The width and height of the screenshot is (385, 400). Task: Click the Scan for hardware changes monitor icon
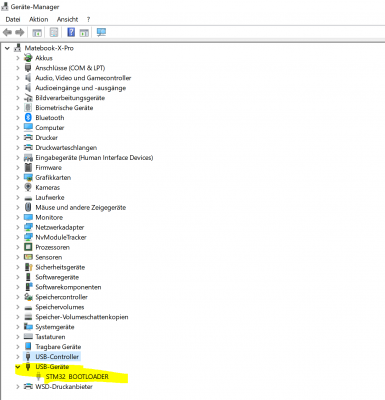(x=101, y=32)
